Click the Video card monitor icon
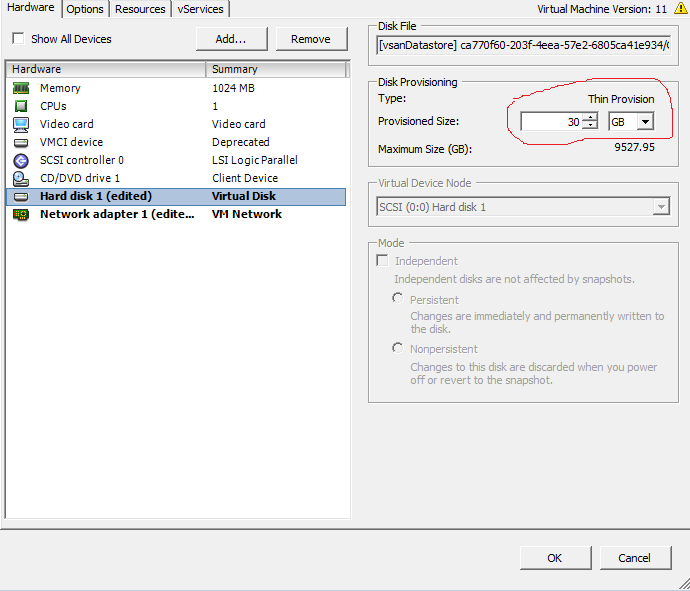Image resolution: width=690 pixels, height=591 pixels. click(x=21, y=125)
